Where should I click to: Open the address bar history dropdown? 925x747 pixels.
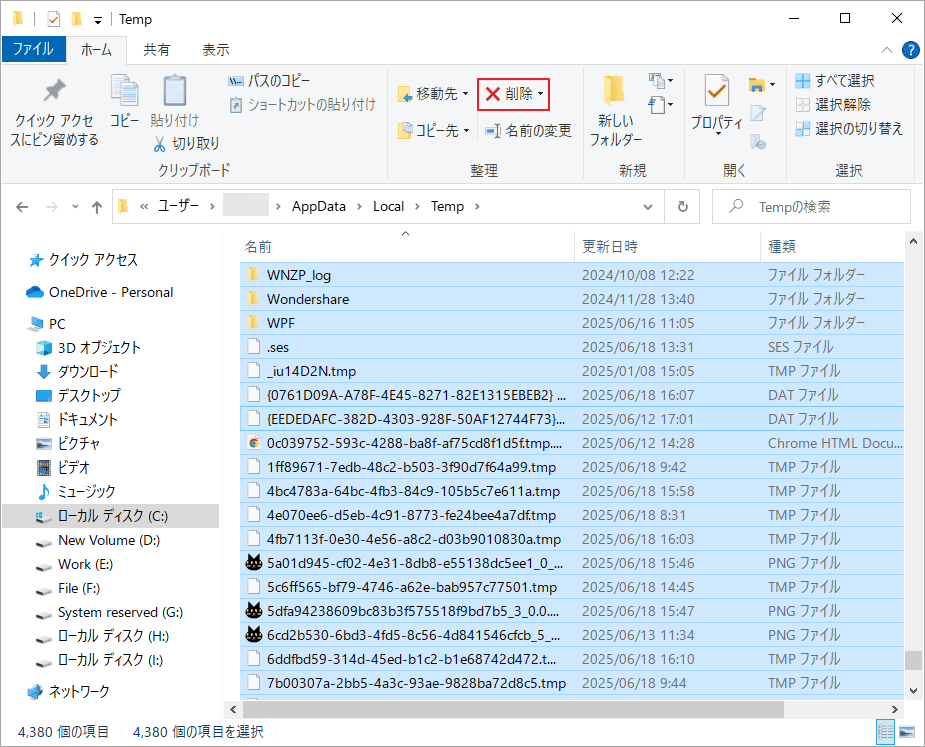648,207
